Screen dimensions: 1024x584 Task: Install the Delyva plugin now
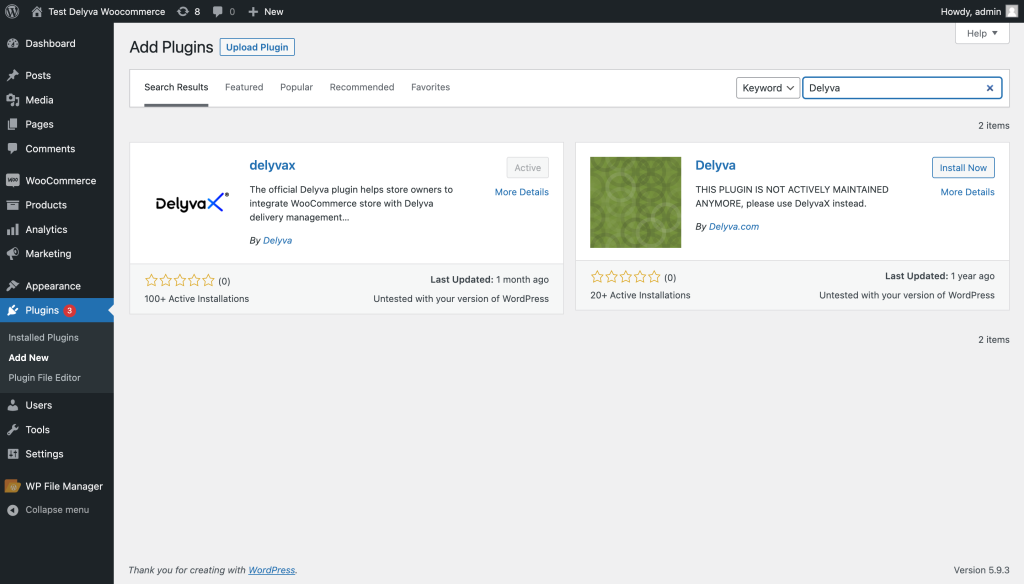(963, 167)
